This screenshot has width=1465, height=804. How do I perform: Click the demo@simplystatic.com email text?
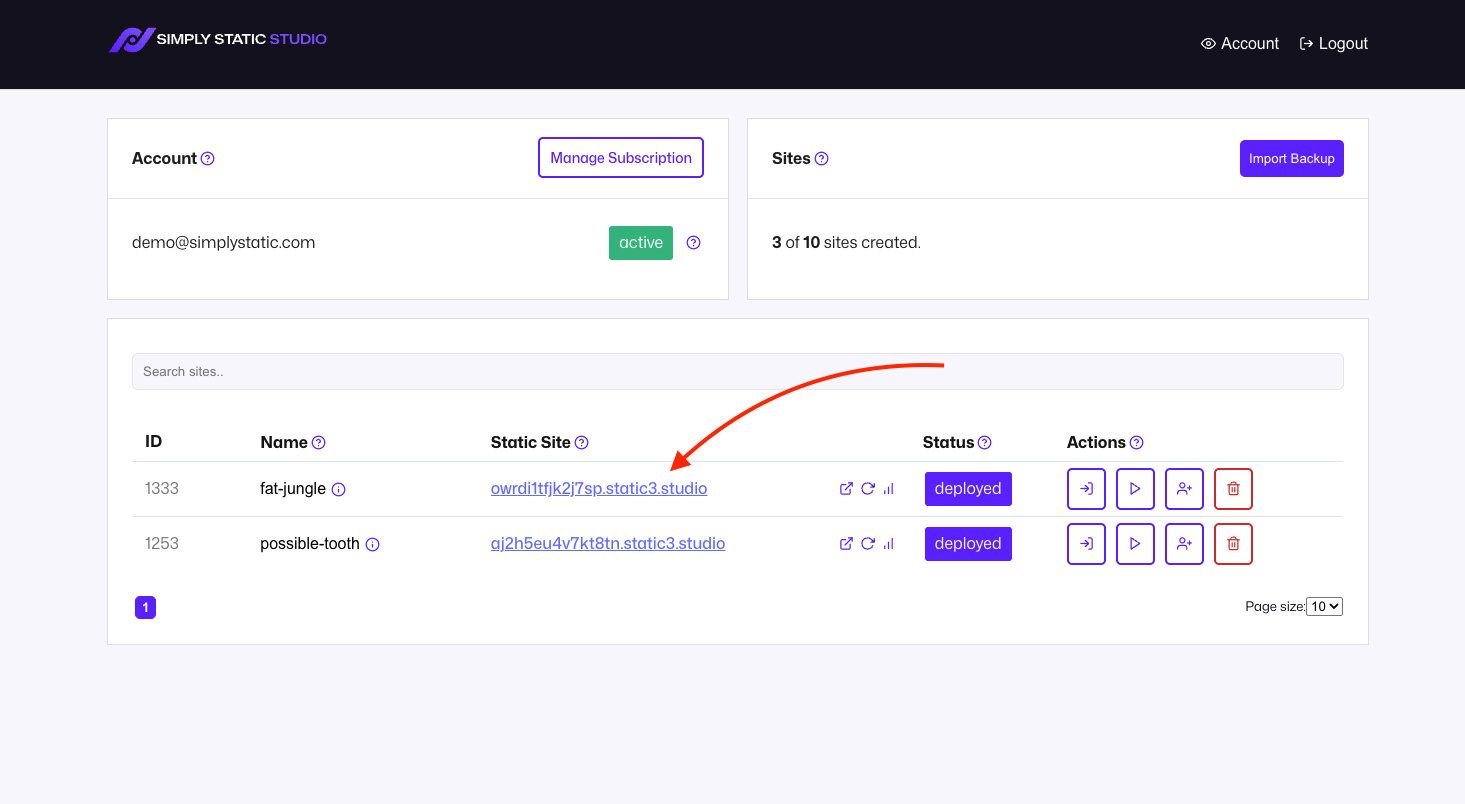pos(223,243)
